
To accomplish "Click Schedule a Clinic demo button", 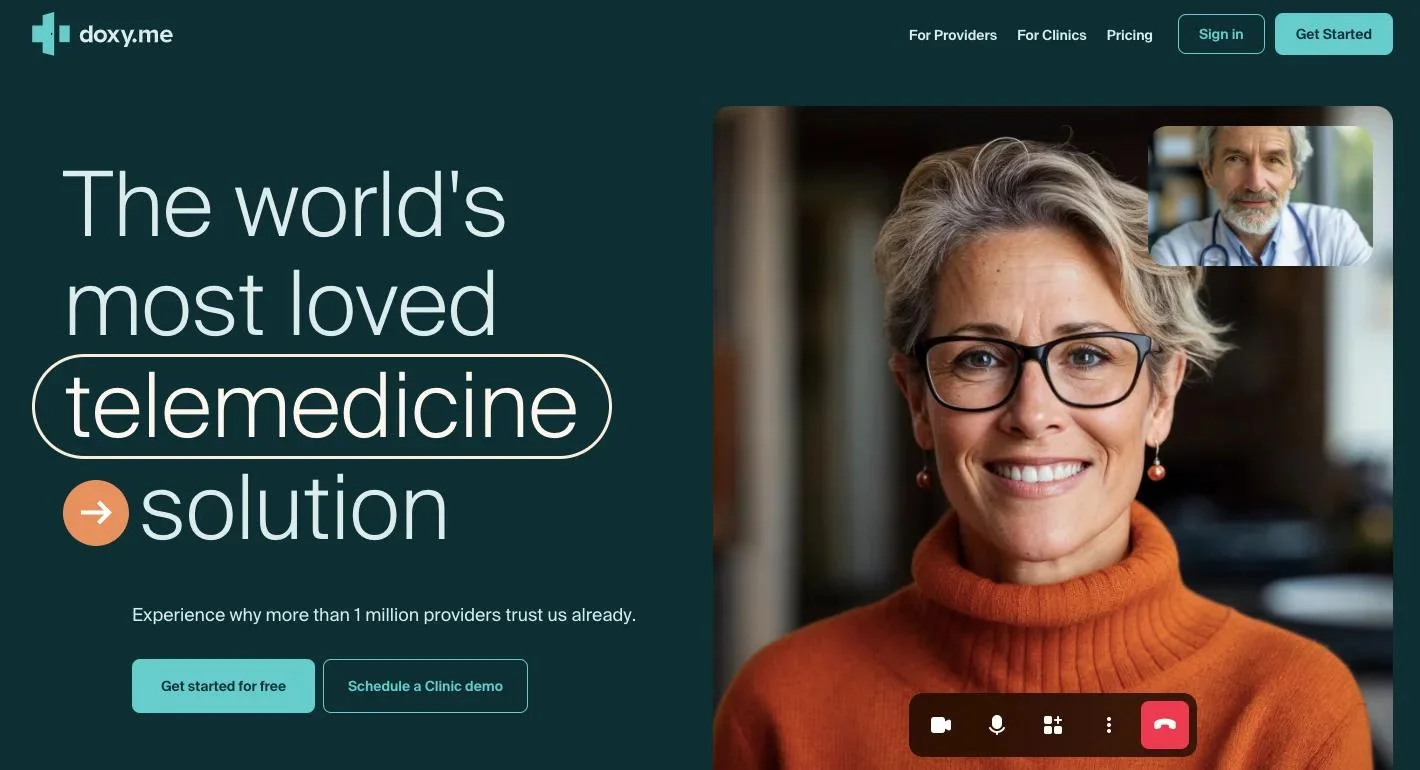I will pyautogui.click(x=425, y=686).
